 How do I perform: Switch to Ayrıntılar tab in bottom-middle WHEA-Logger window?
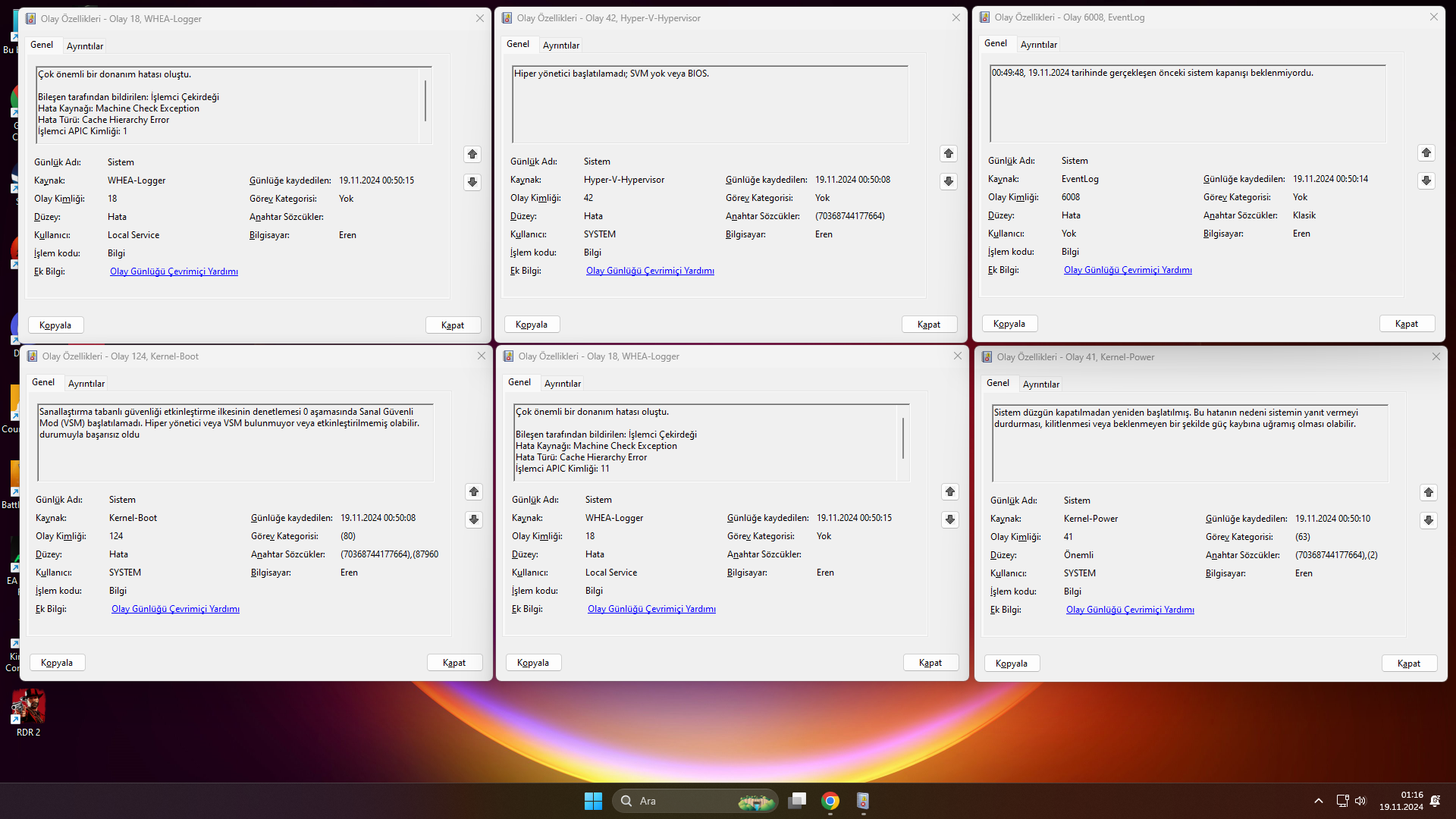(x=563, y=384)
